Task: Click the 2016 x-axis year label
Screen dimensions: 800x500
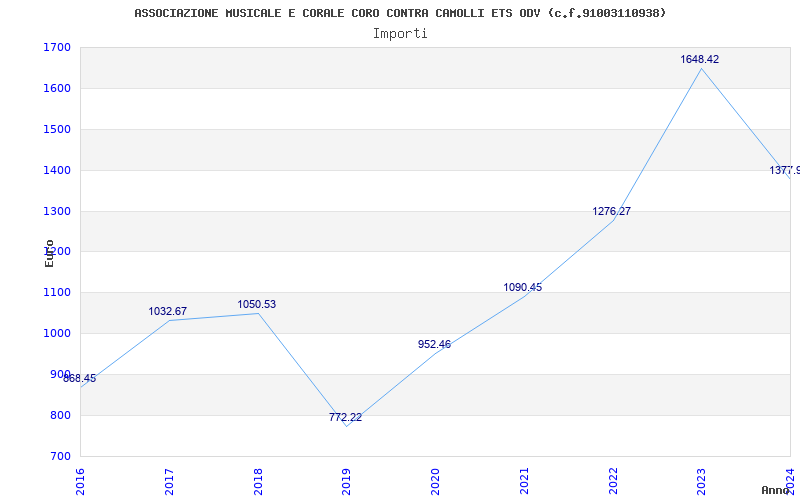Action: [80, 482]
